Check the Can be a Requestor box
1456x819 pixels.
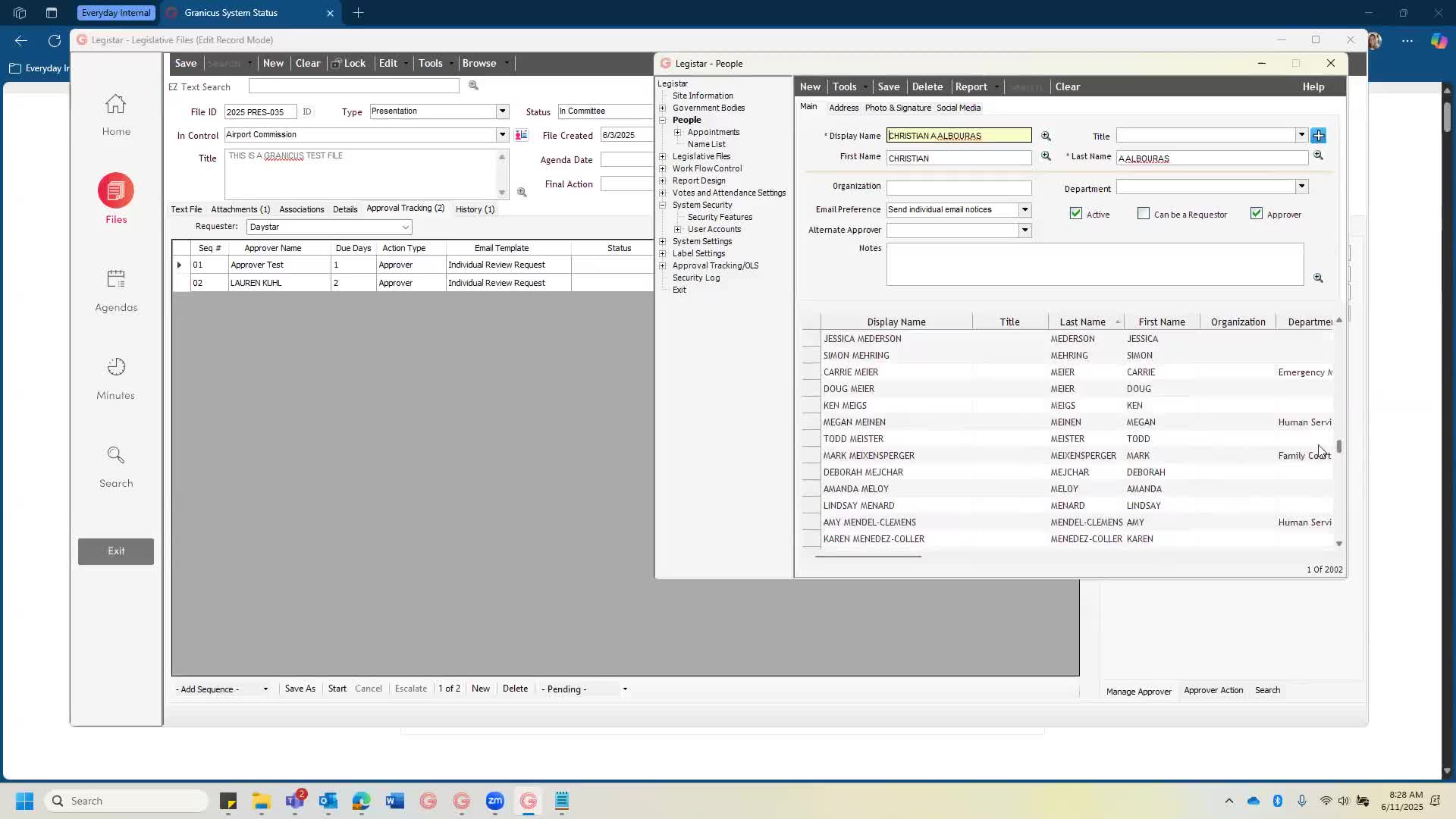point(1144,214)
